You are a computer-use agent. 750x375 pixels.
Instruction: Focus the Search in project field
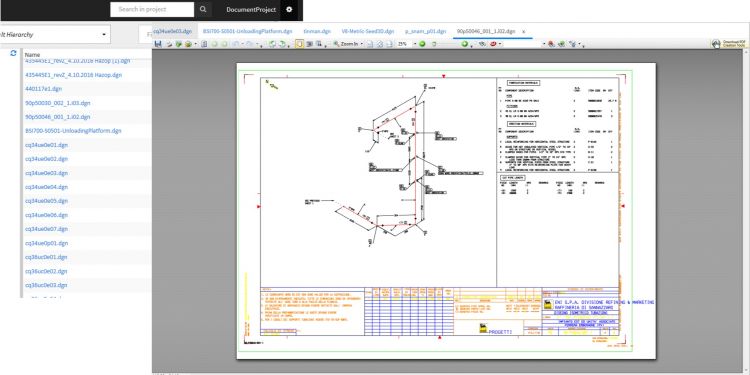click(x=152, y=9)
